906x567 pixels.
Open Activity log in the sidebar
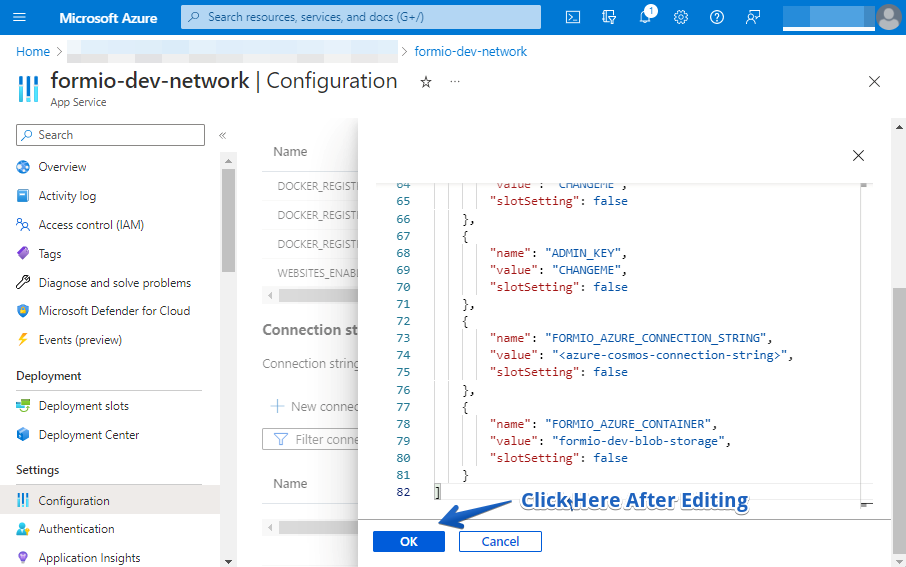tap(67, 196)
